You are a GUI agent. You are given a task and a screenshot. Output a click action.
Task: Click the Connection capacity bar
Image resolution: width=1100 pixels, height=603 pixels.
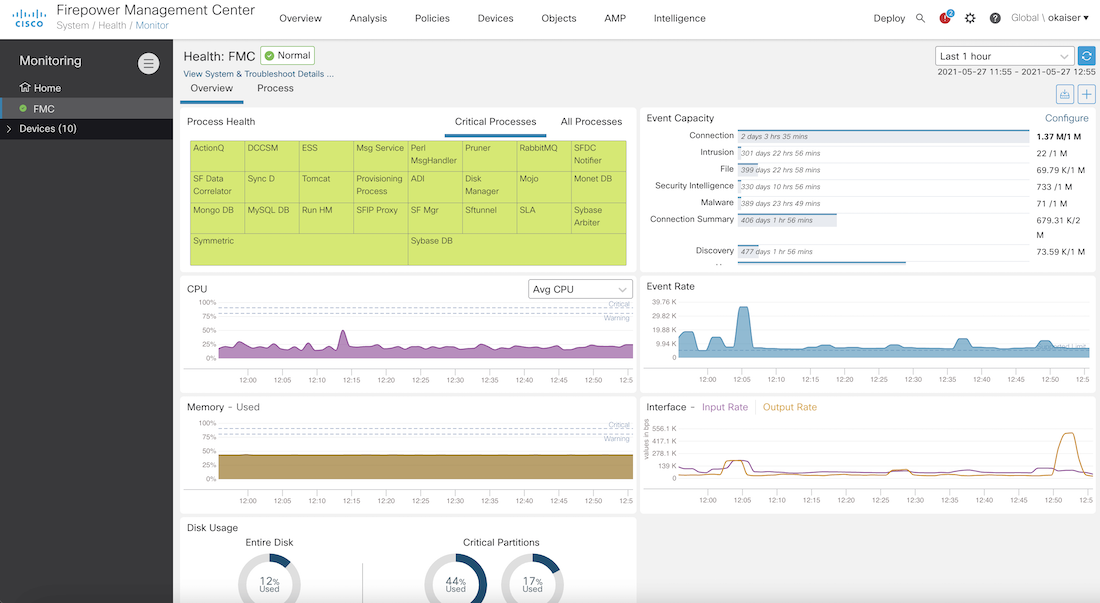point(883,136)
